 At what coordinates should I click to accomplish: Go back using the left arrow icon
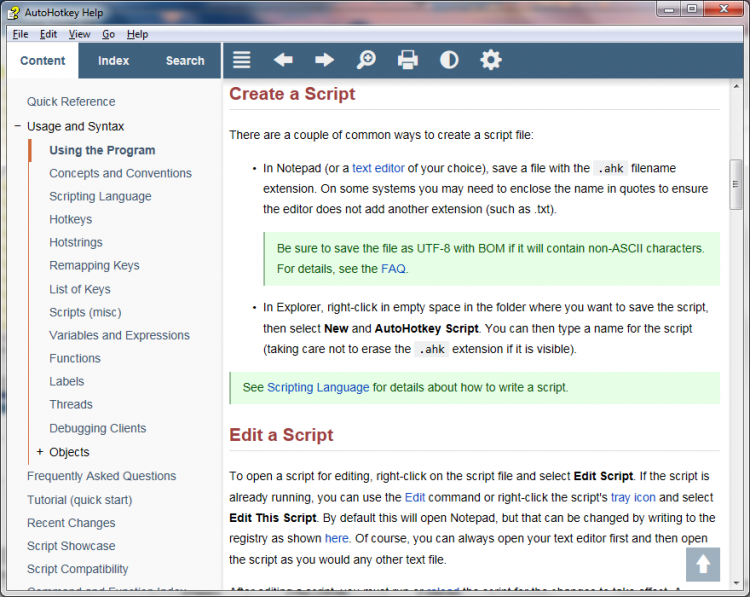click(x=283, y=60)
